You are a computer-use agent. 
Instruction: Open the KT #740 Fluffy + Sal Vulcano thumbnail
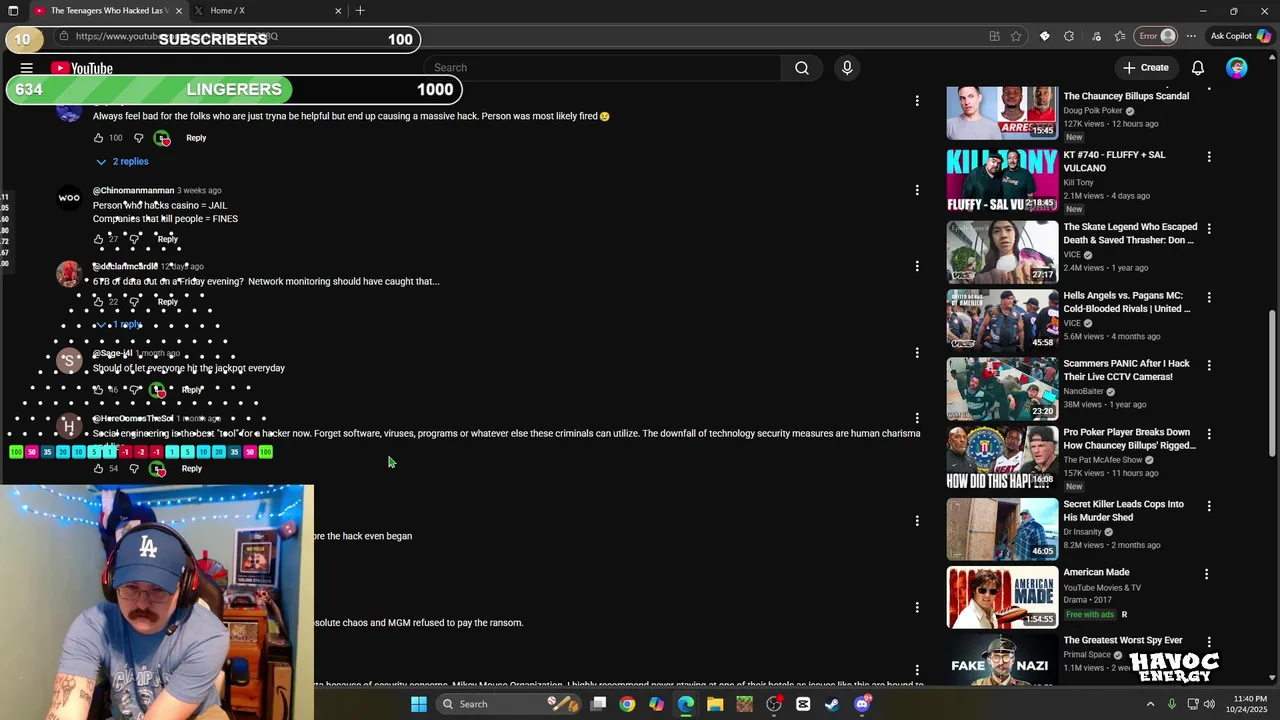click(1002, 180)
